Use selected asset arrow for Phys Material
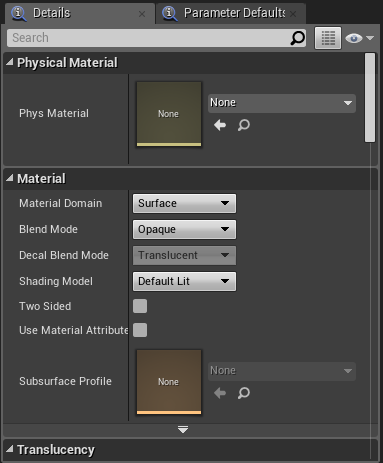Viewport: 383px width, 463px height. pos(220,125)
